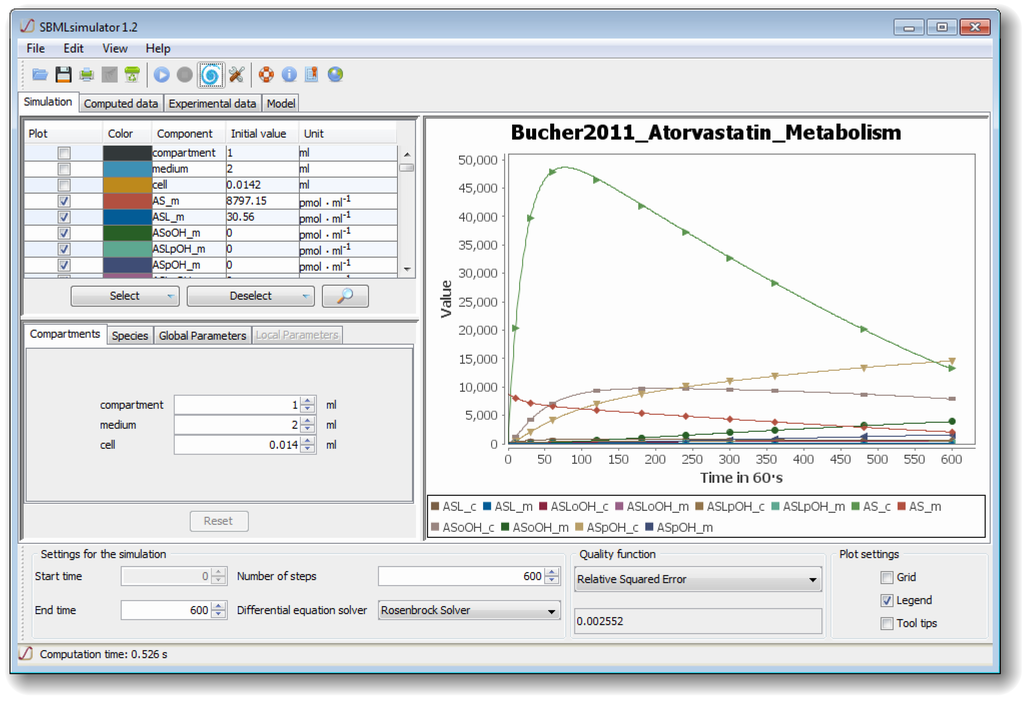Viewport: 1024px width, 703px height.
Task: Expand the Relative Squared Error dropdown
Action: point(698,579)
